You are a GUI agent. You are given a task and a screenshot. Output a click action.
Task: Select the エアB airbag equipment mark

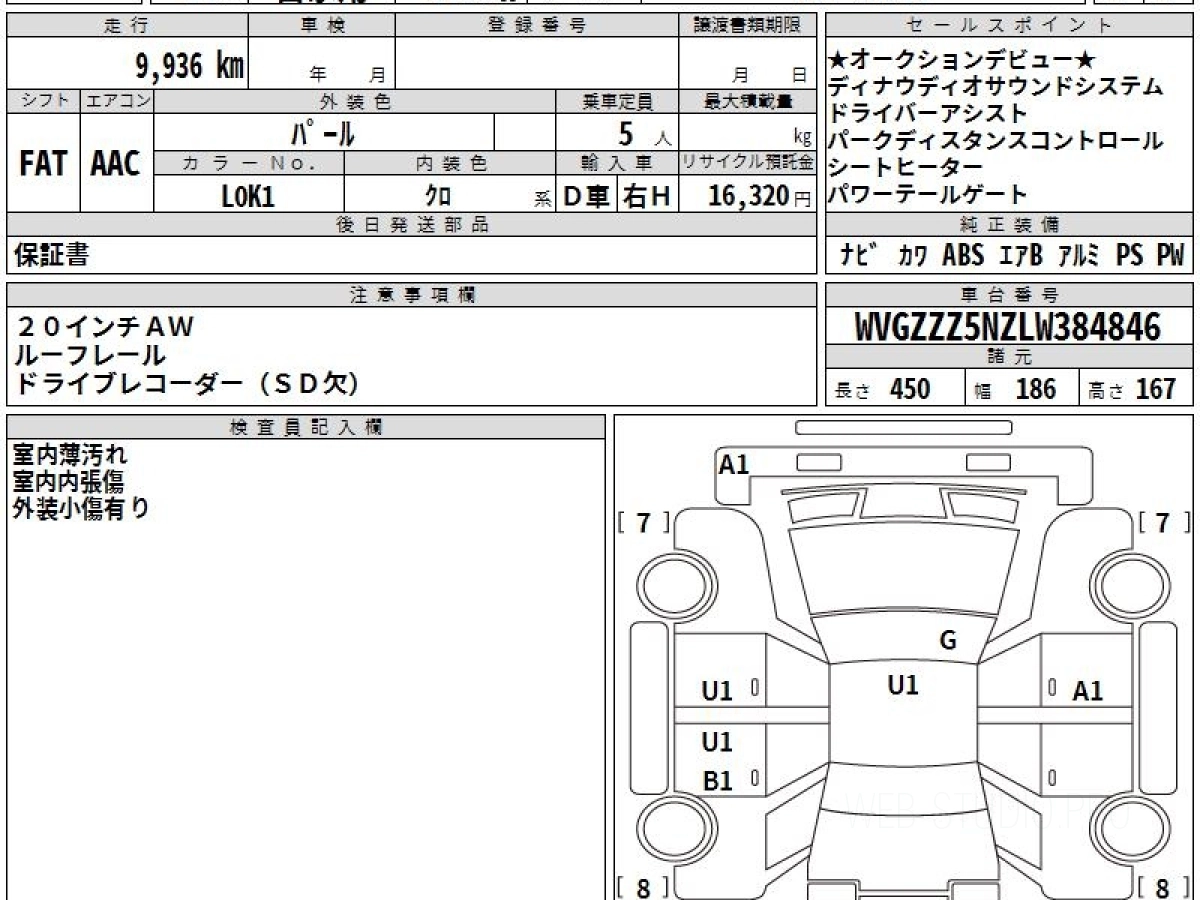(1021, 255)
